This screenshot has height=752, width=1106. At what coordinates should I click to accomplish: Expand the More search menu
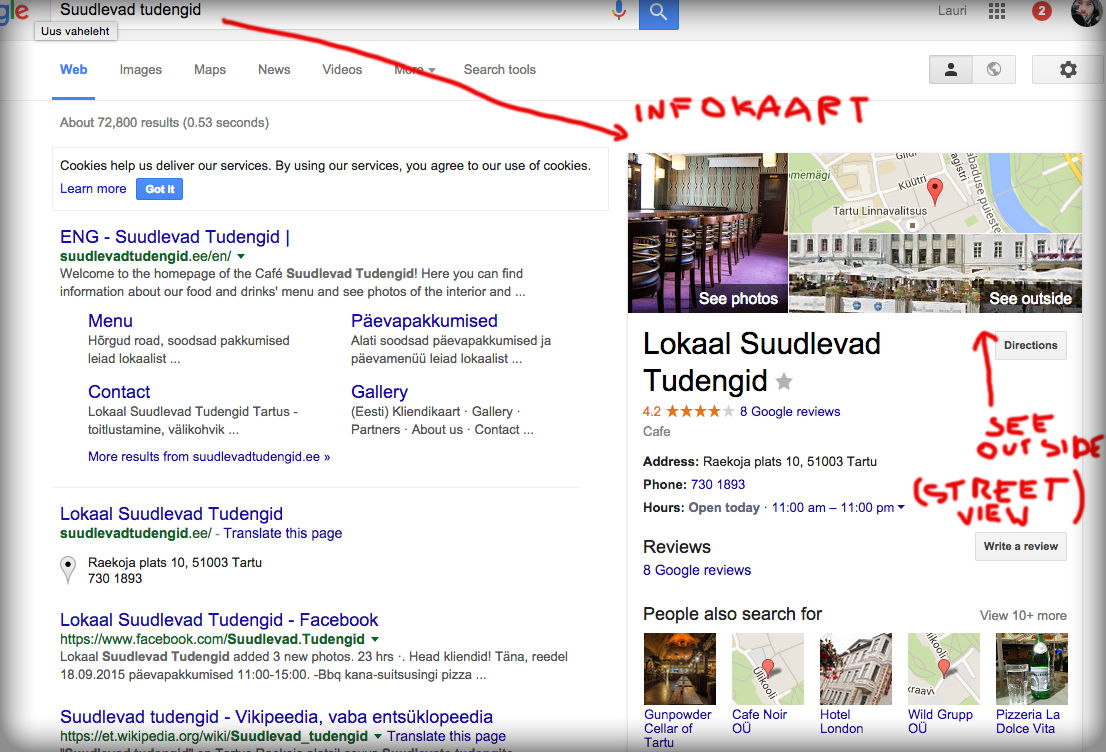pyautogui.click(x=415, y=70)
